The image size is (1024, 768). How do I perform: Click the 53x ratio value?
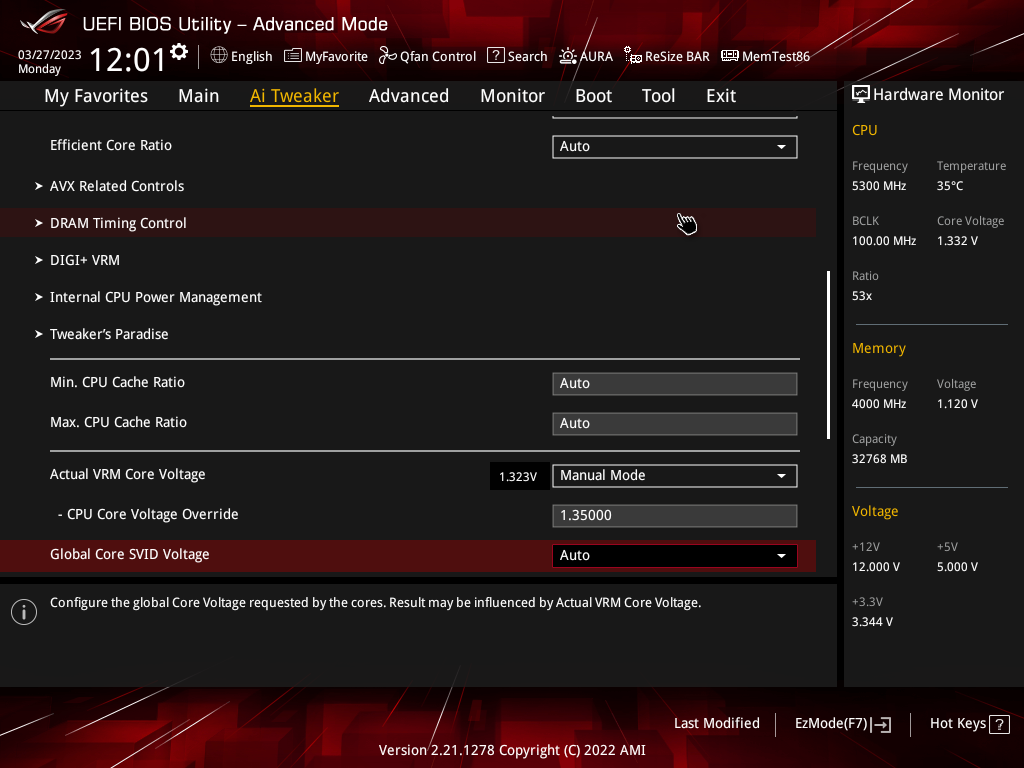(862, 296)
